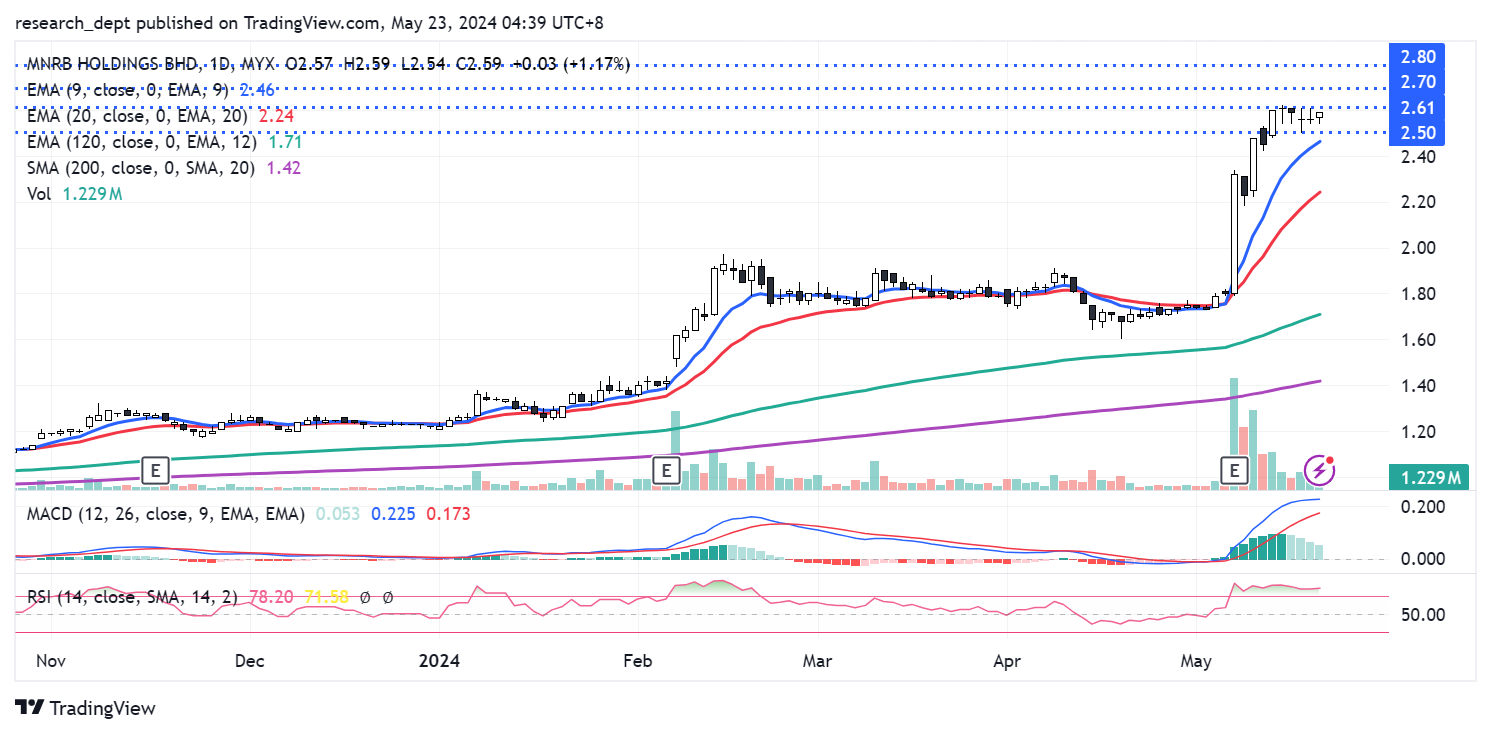
Task: Click the earnings E marker in early February
Action: tap(666, 469)
